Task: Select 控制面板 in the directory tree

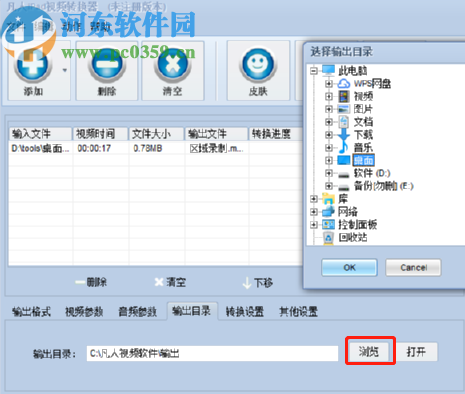Action: [357, 225]
